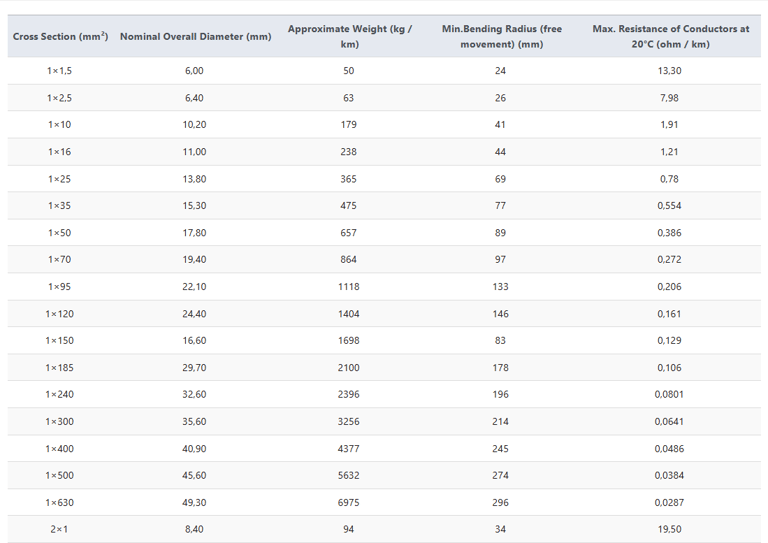Image resolution: width=768 pixels, height=543 pixels.
Task: Click the Max. Resistance of Conductors header
Action: (x=670, y=37)
